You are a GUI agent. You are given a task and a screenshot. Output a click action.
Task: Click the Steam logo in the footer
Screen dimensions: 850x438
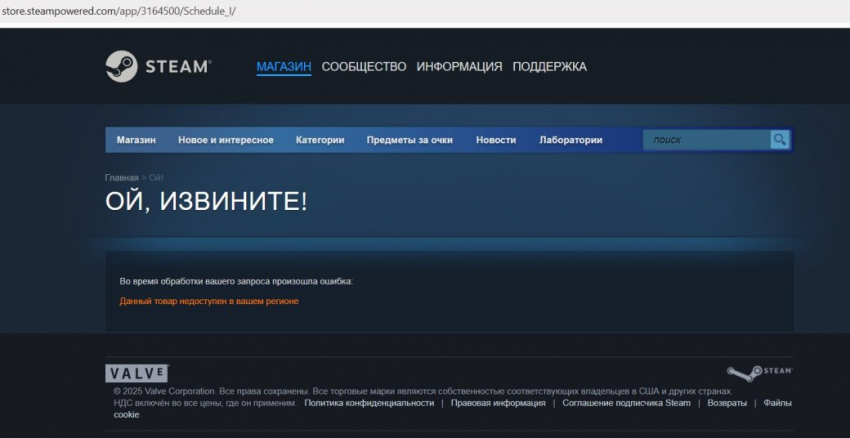point(759,371)
